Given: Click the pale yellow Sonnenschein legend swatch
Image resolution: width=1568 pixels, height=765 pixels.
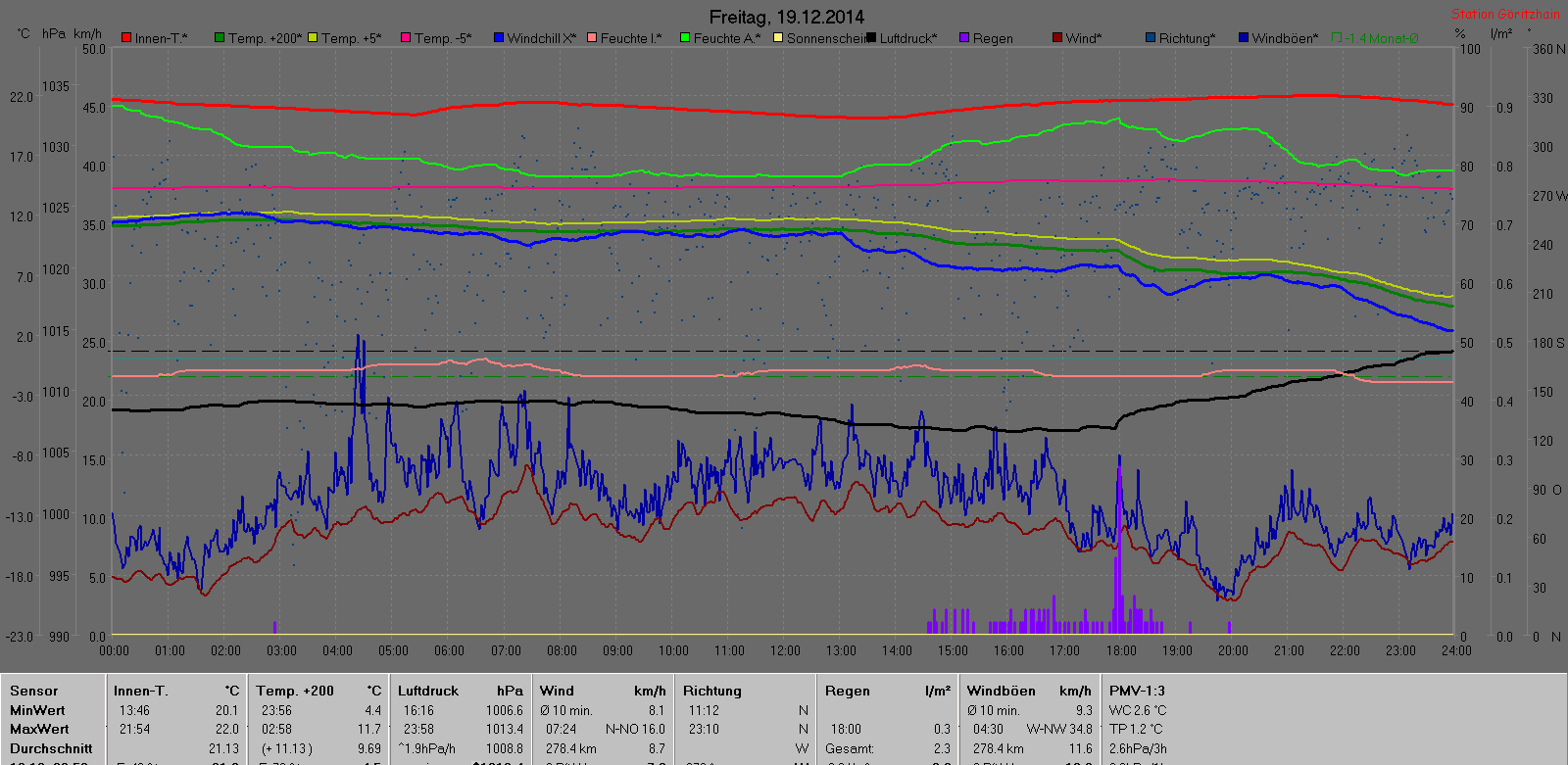Looking at the screenshot, I should [x=778, y=38].
